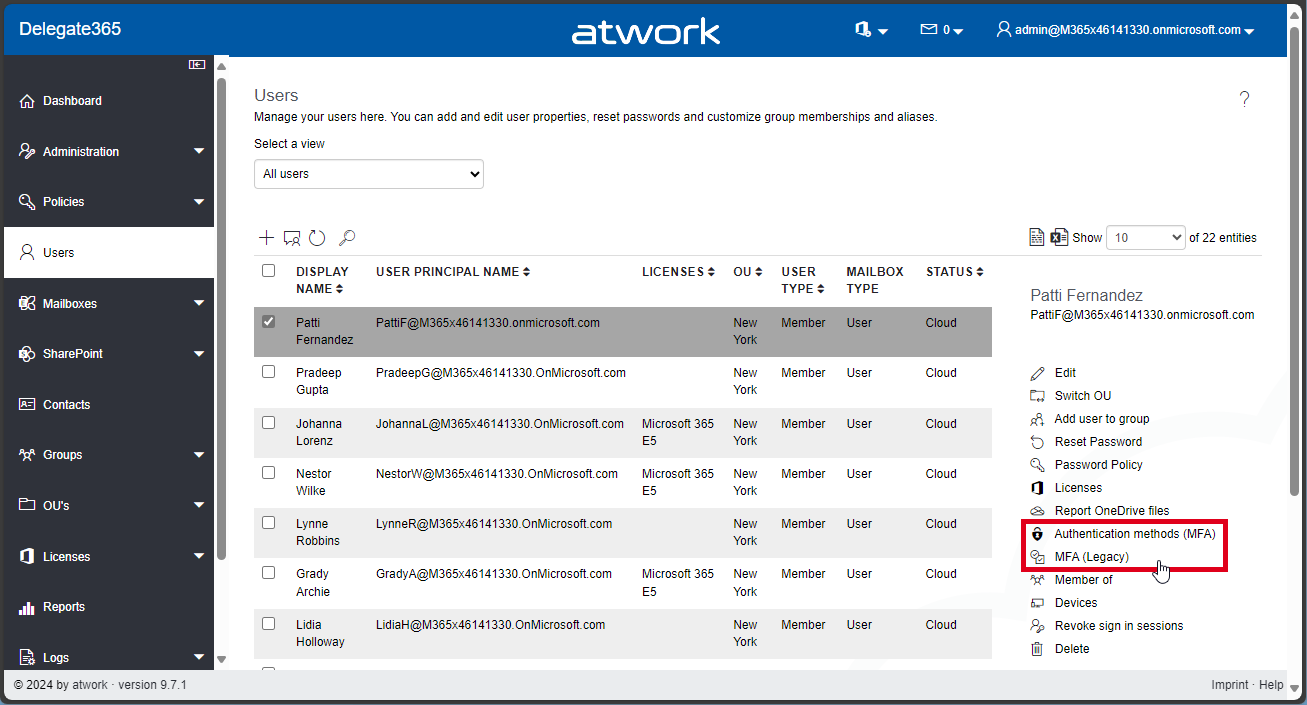Click the refresh icon above the table
The width and height of the screenshot is (1307, 705).
pos(317,238)
